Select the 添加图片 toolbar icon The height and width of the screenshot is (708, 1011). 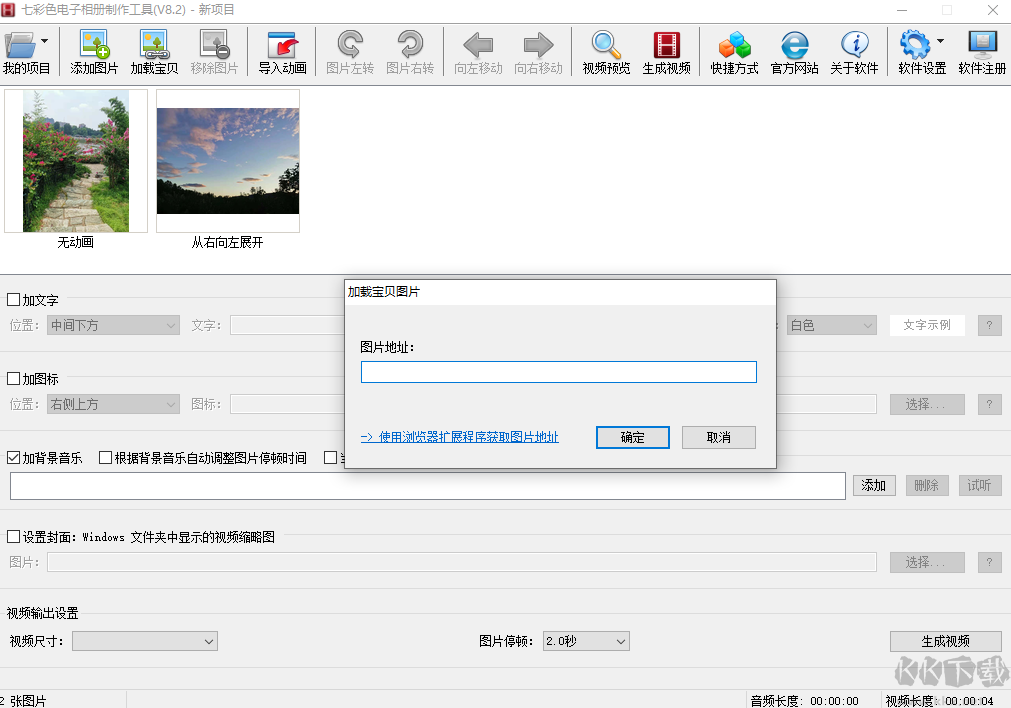95,52
